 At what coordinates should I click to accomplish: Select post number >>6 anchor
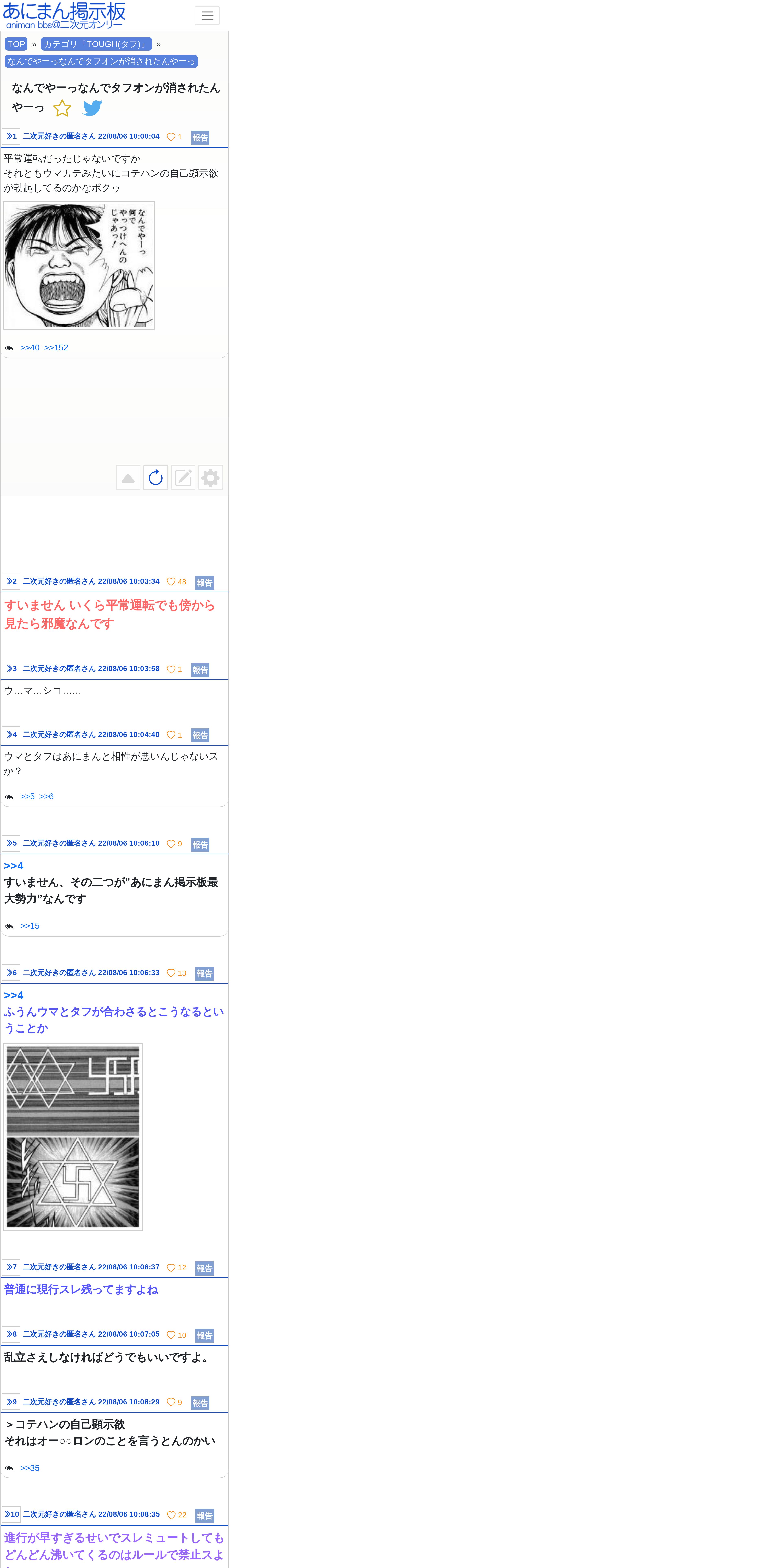point(11,973)
